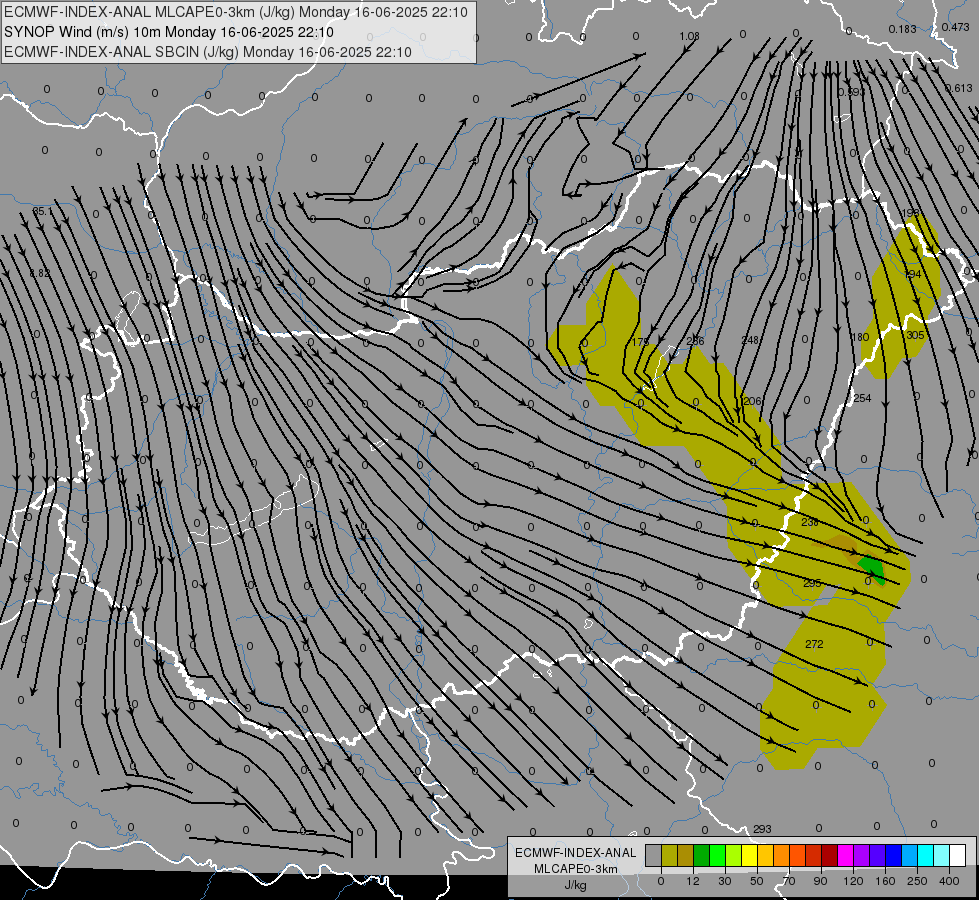Image resolution: width=979 pixels, height=900 pixels.
Task: Click the MLCAPE0-3km title line in the header
Action: (x=235, y=12)
